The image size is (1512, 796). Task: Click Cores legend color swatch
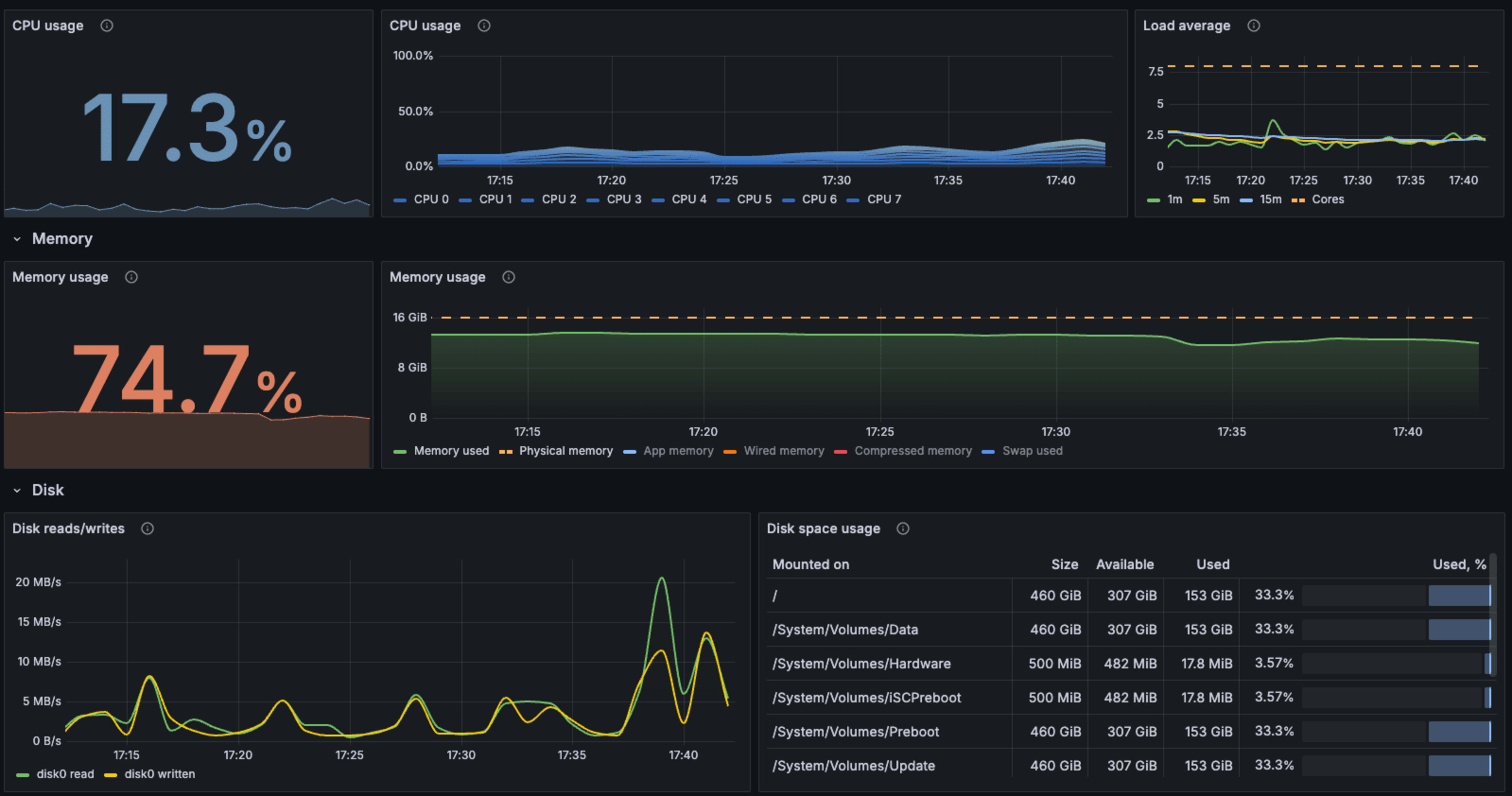tap(1298, 200)
